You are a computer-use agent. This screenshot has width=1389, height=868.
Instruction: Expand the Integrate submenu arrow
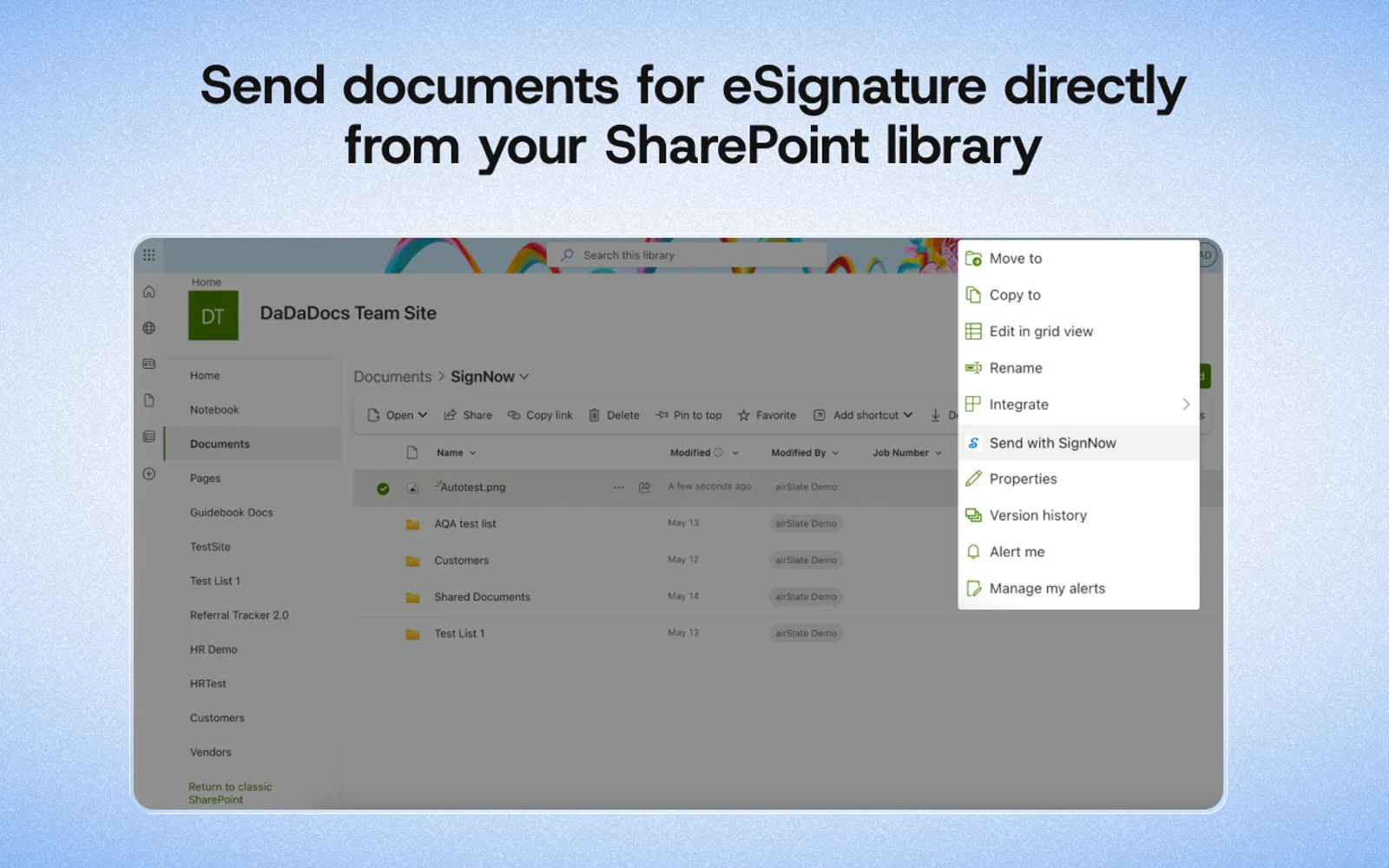coord(1186,404)
